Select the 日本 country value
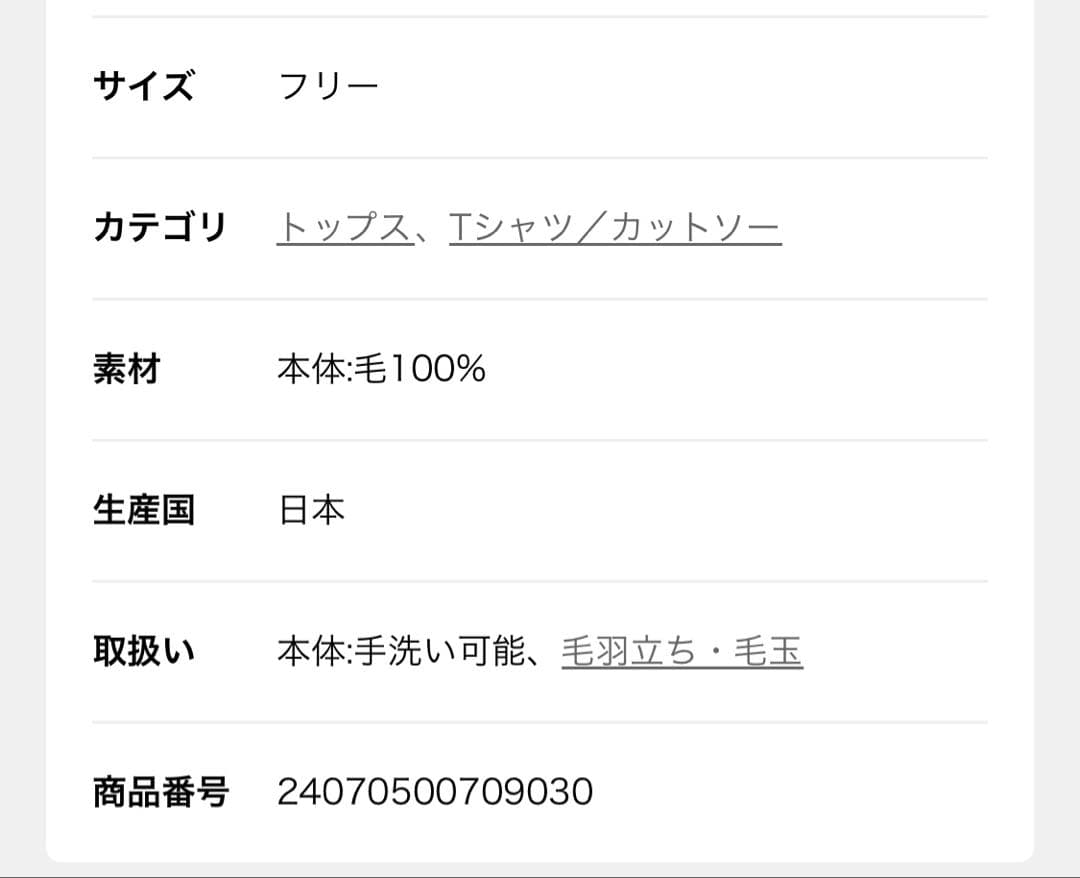 pyautogui.click(x=312, y=509)
